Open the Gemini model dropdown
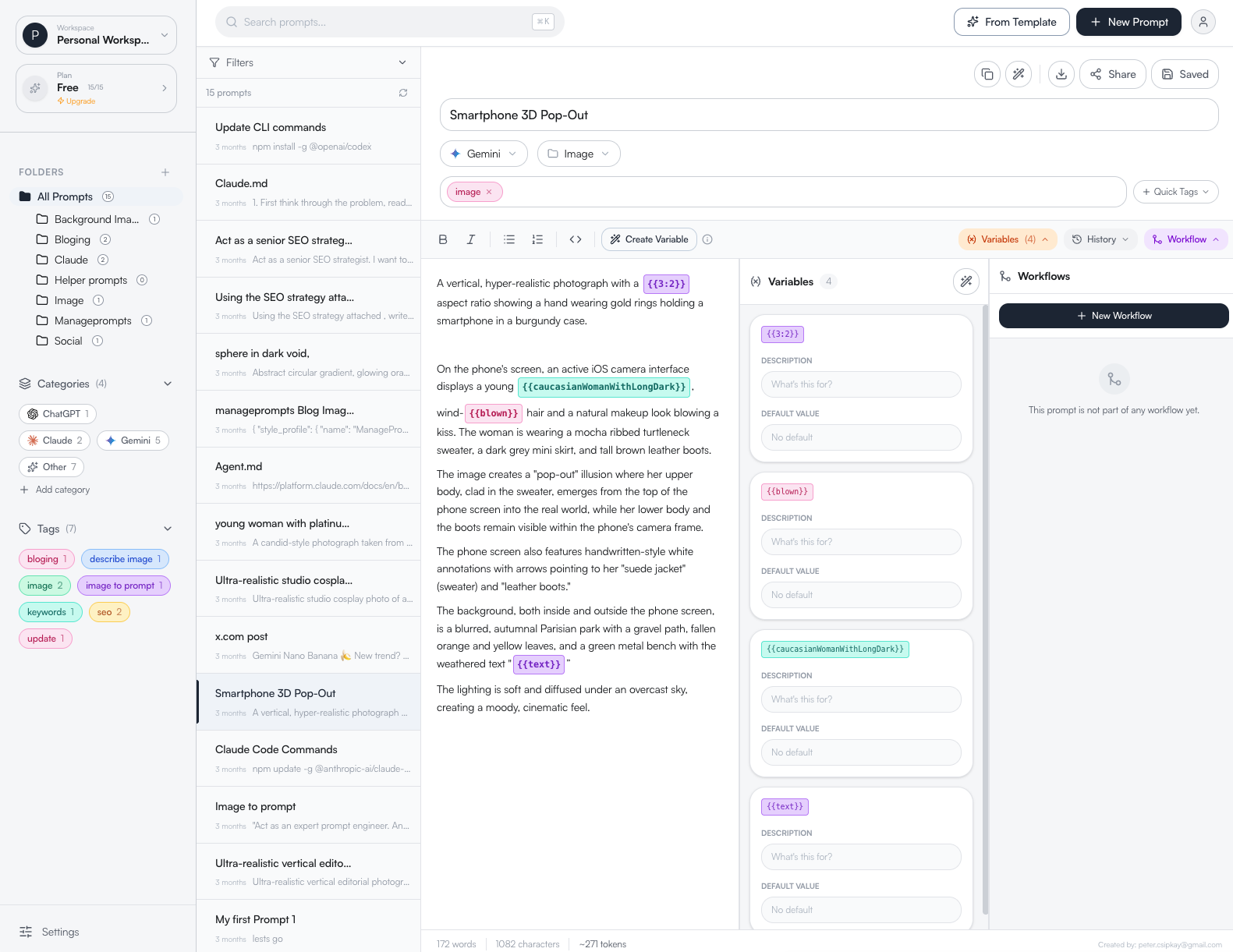Image resolution: width=1233 pixels, height=952 pixels. point(484,154)
